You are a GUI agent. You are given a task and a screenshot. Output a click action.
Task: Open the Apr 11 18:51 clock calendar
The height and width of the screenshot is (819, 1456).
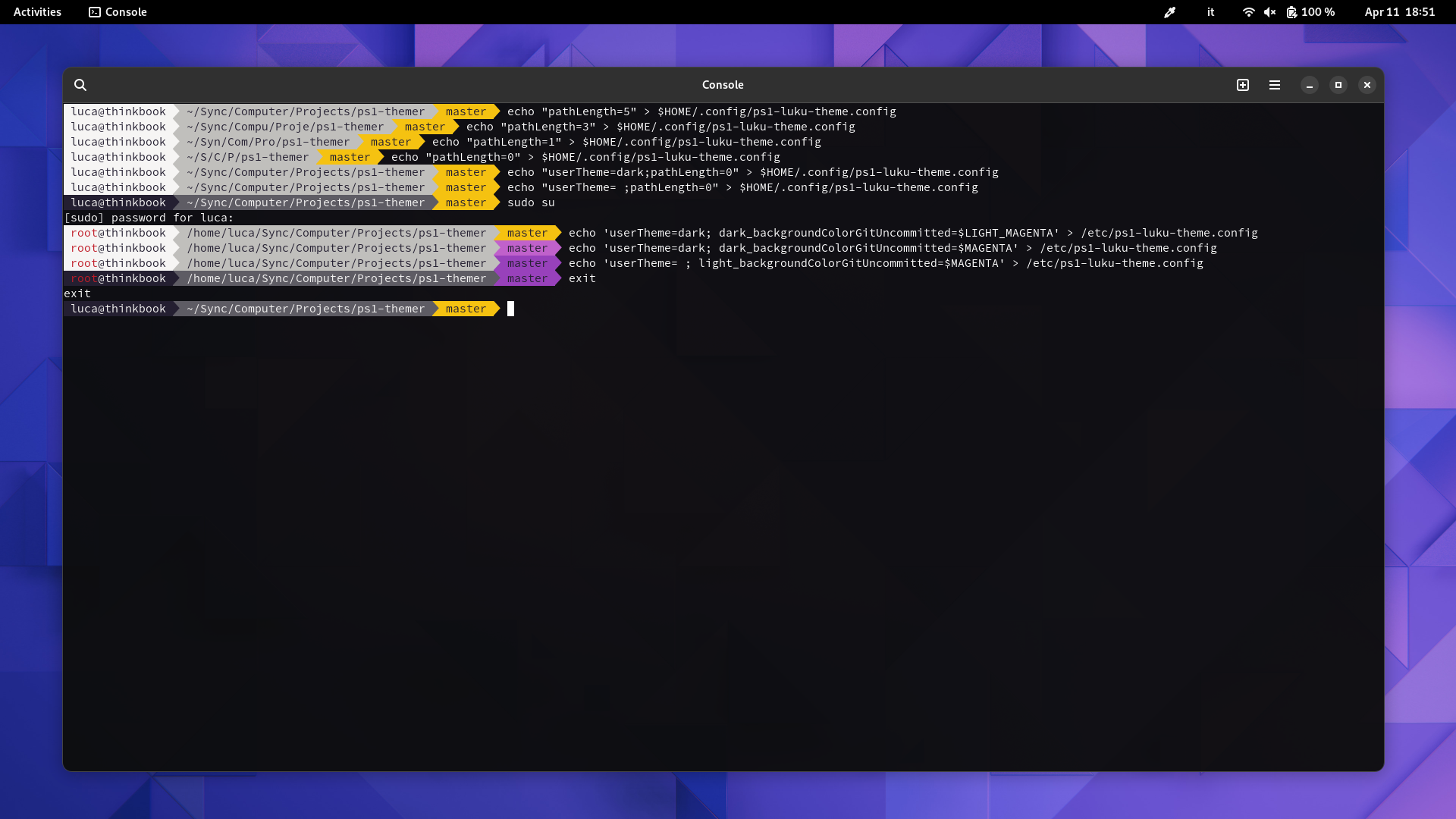click(x=1399, y=12)
